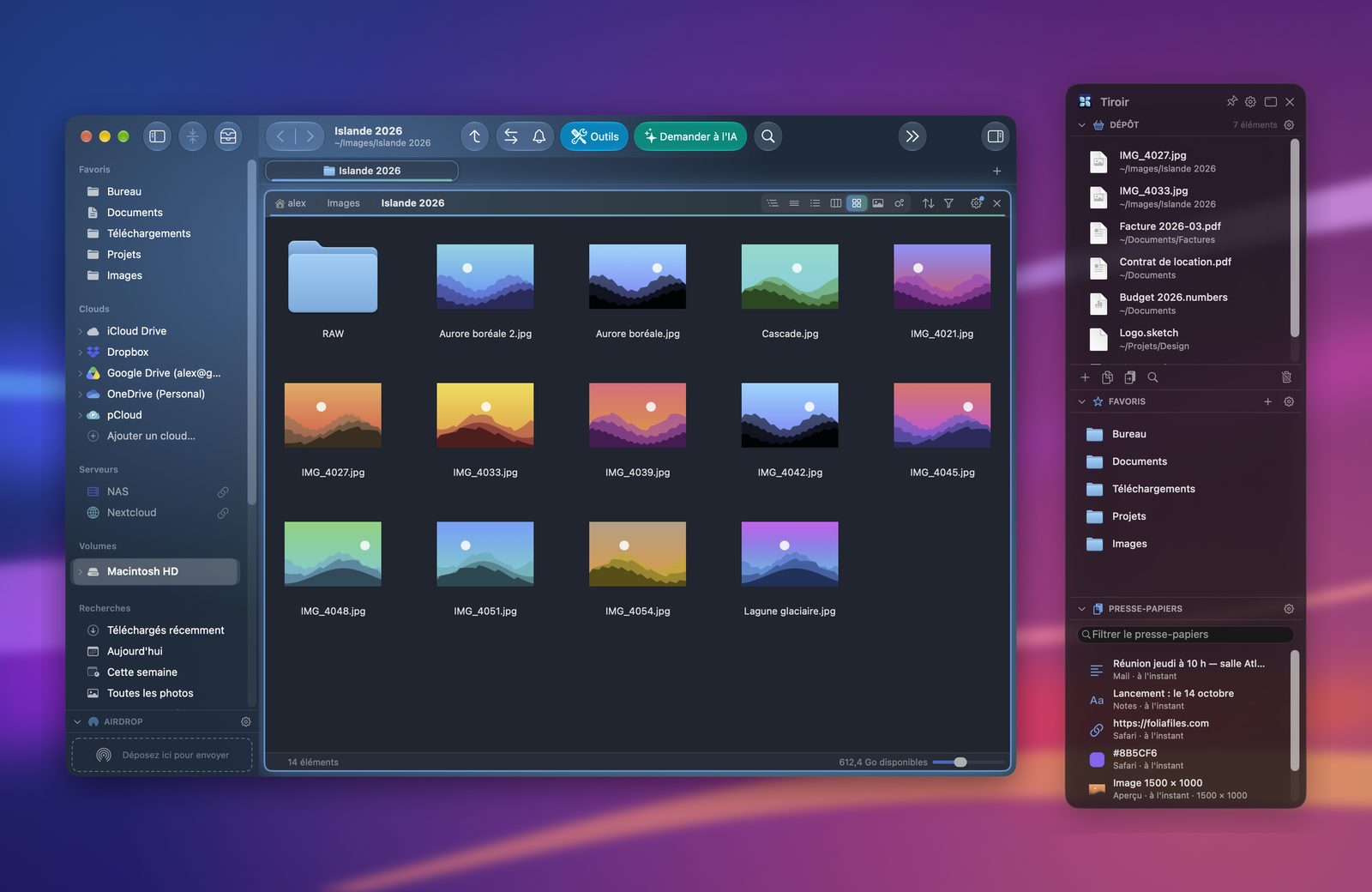Click the sync arrows toolbar icon
Image resolution: width=1372 pixels, height=892 pixels.
coord(511,136)
